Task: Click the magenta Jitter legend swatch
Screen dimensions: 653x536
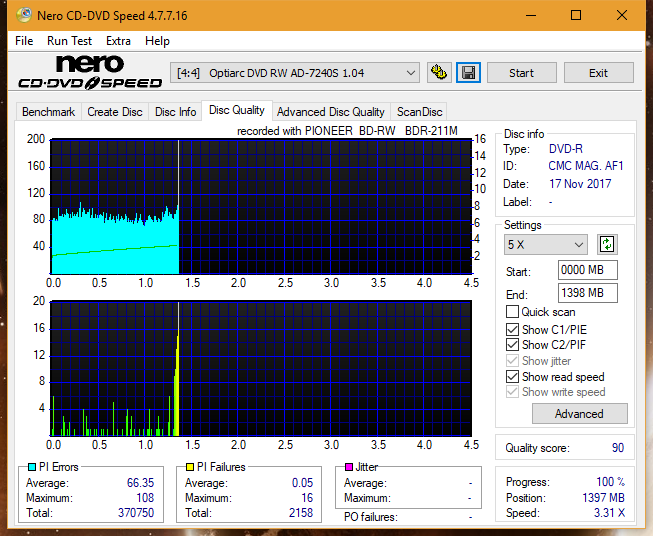Action: pyautogui.click(x=349, y=467)
